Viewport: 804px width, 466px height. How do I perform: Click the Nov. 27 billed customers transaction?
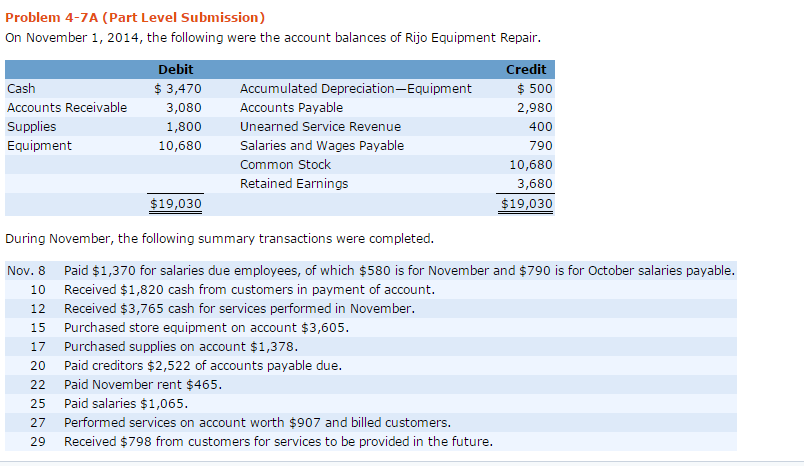coord(257,422)
